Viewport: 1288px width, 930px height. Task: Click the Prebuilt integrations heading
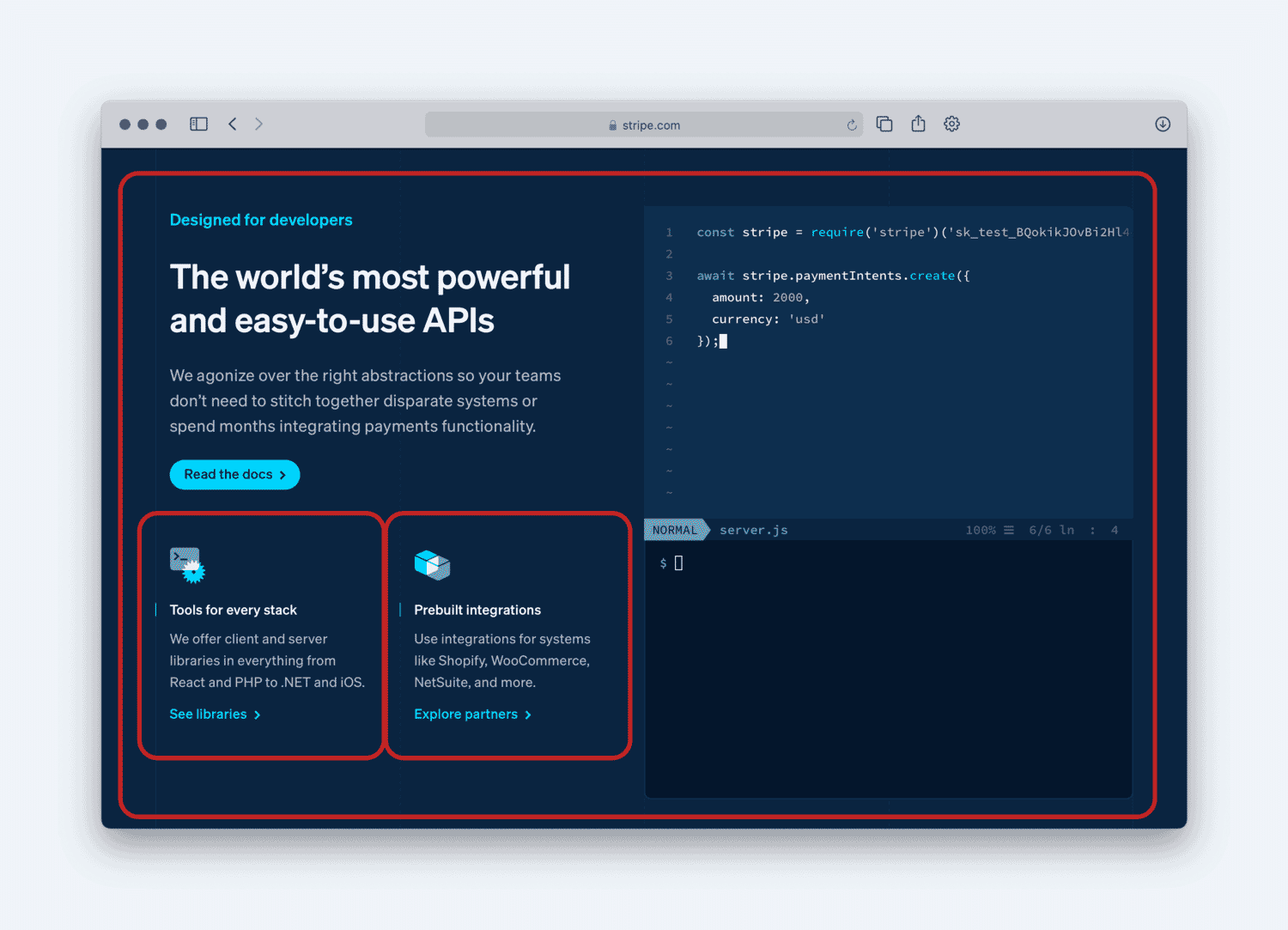pos(477,610)
